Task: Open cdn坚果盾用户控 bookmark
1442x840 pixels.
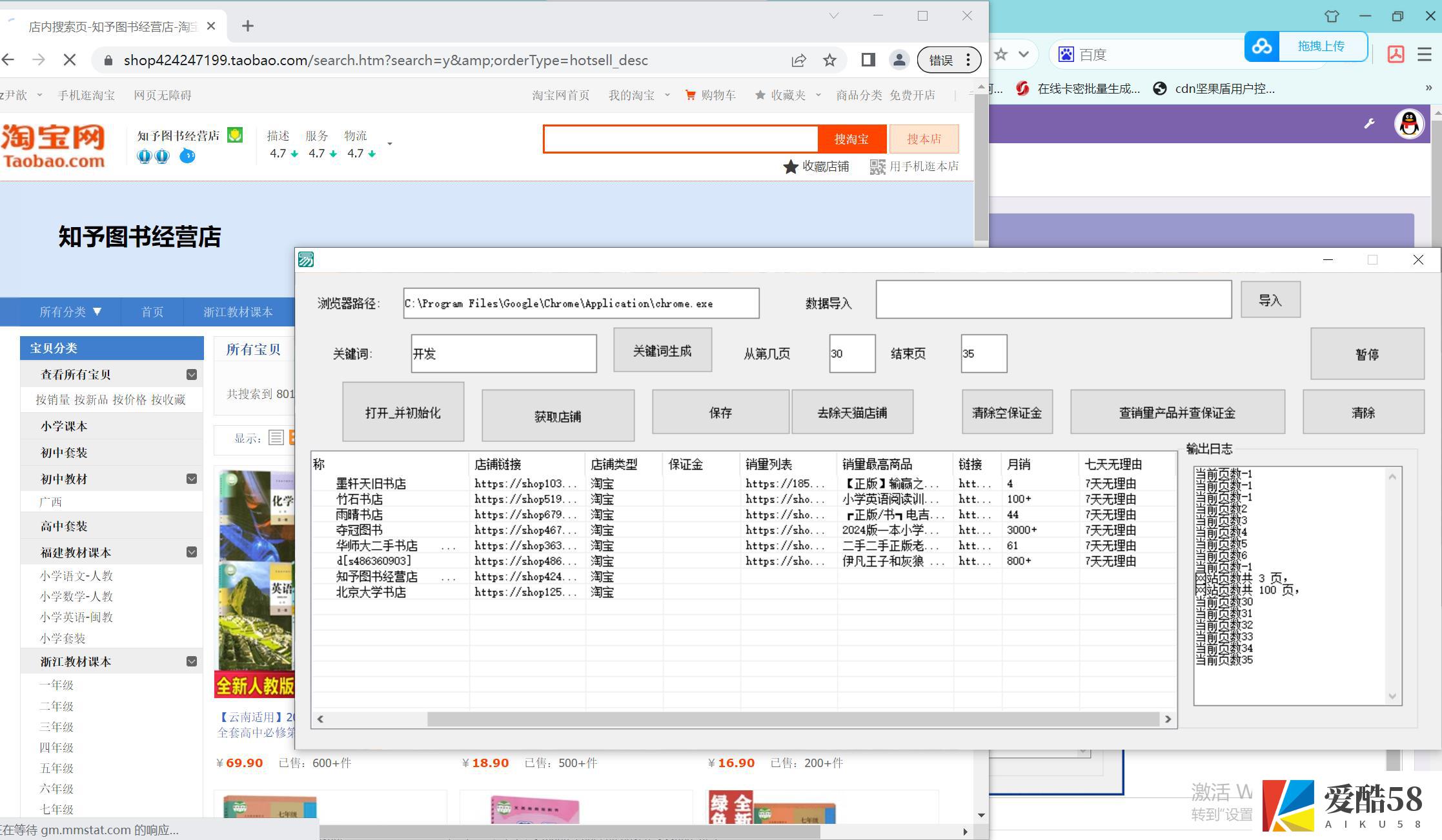Action: 1214,89
